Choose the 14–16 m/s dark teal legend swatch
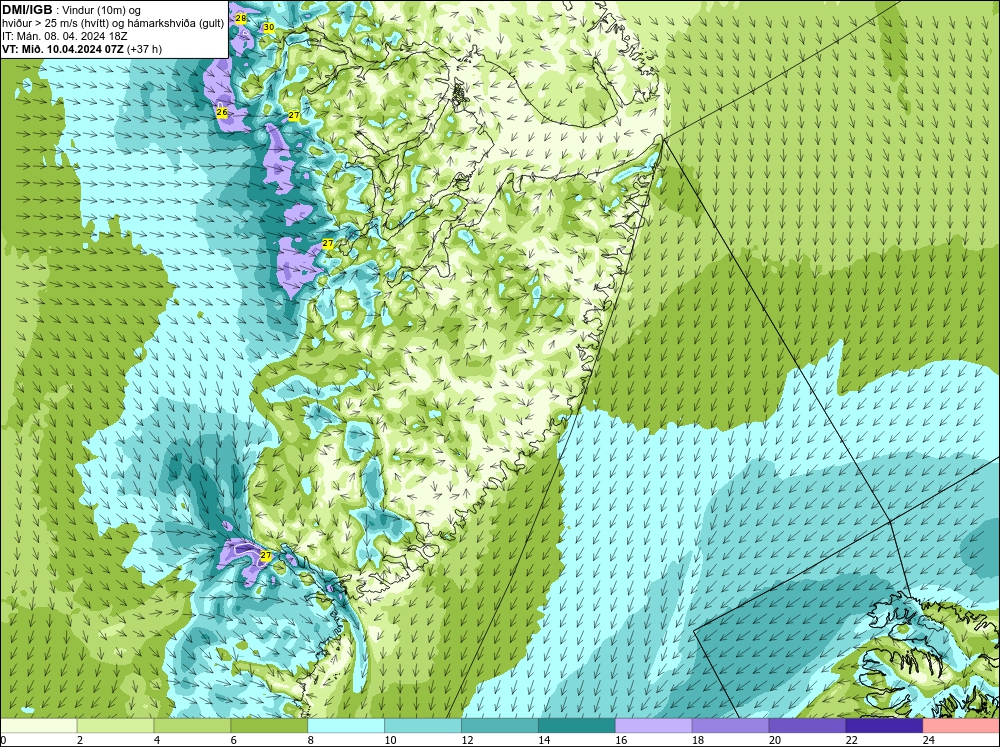Screen dimensions: 1000x747 click(x=577, y=726)
